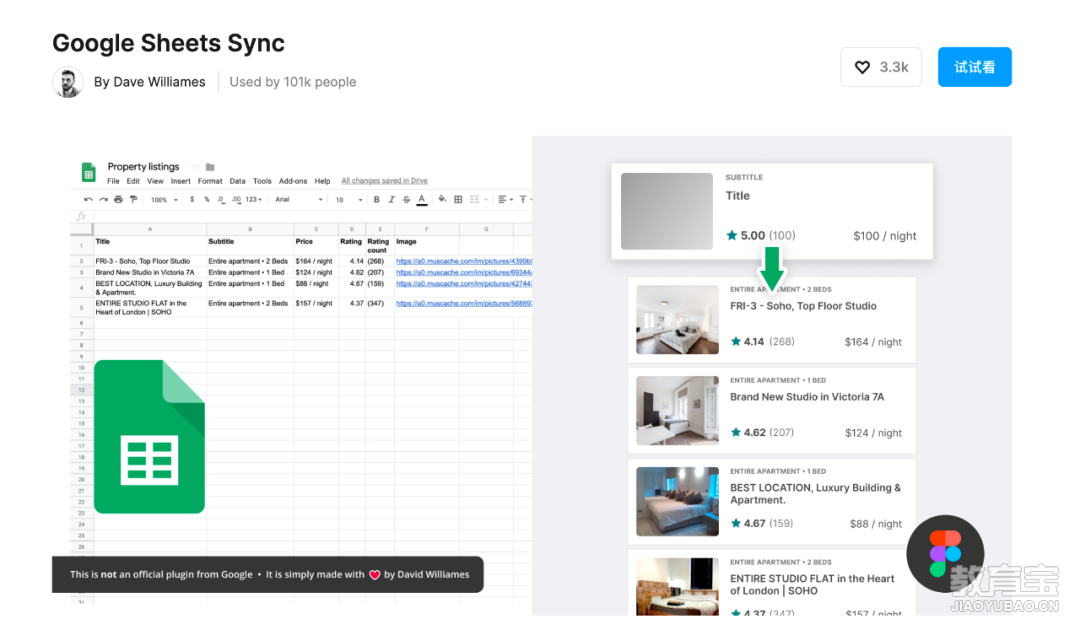Screen dimensions: 1080x635
Task: Open the Format menu
Action: pyautogui.click(x=210, y=181)
